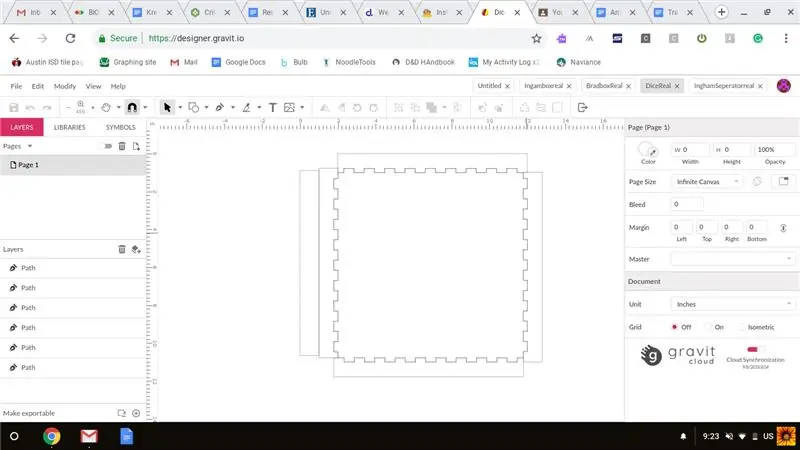Open the Edit menu
800x450 pixels.
coord(38,86)
